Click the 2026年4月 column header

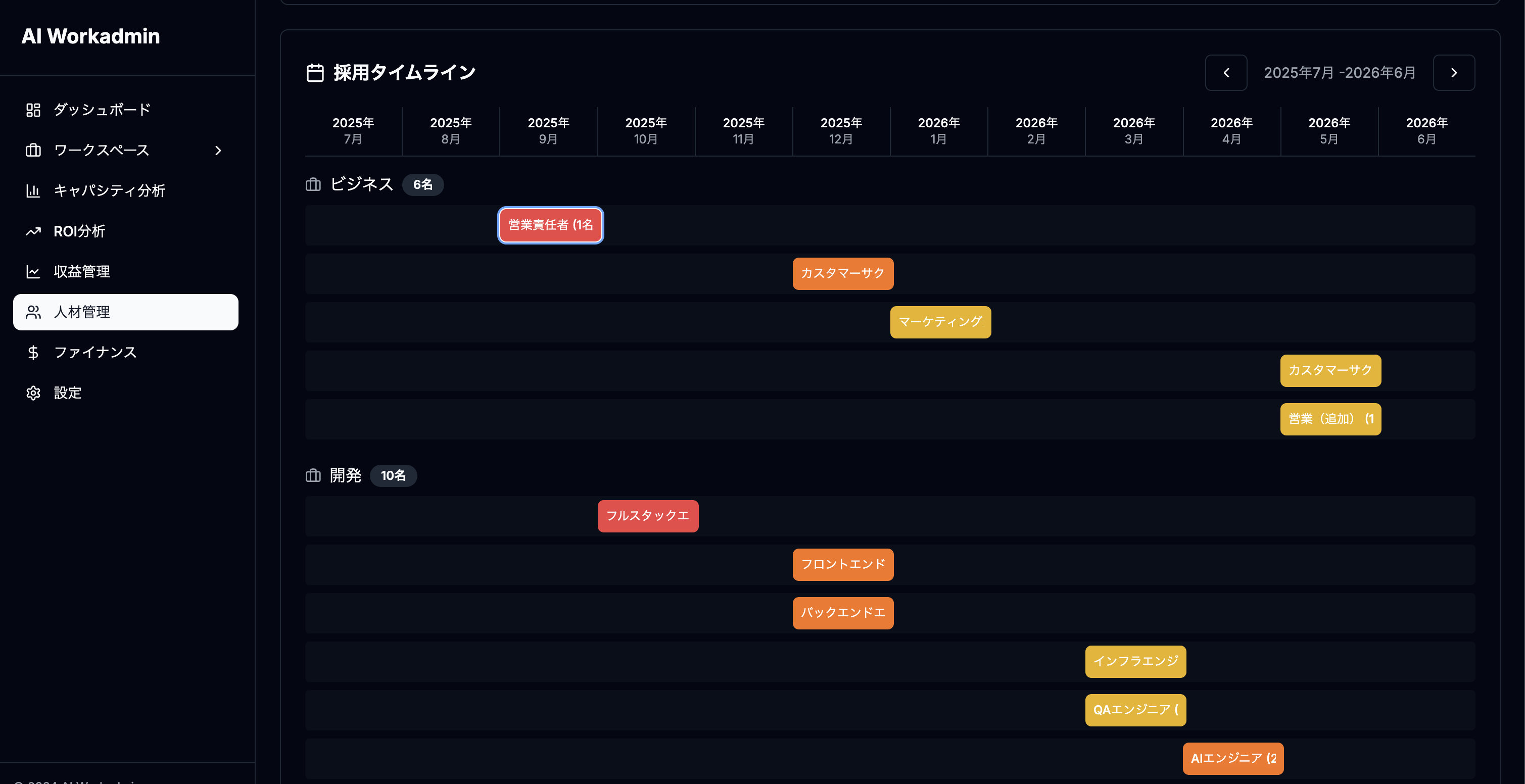point(1232,131)
